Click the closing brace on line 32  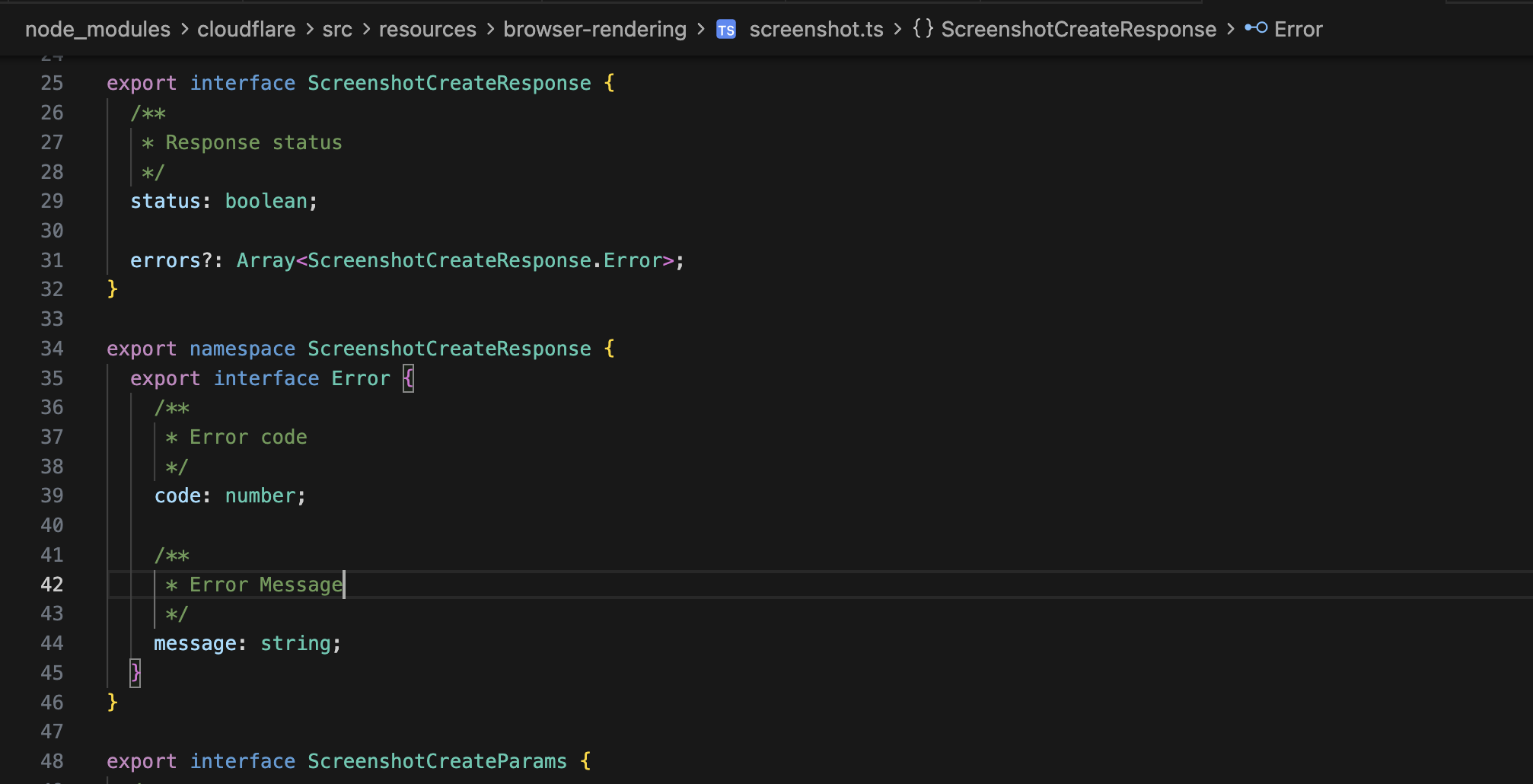tap(112, 289)
